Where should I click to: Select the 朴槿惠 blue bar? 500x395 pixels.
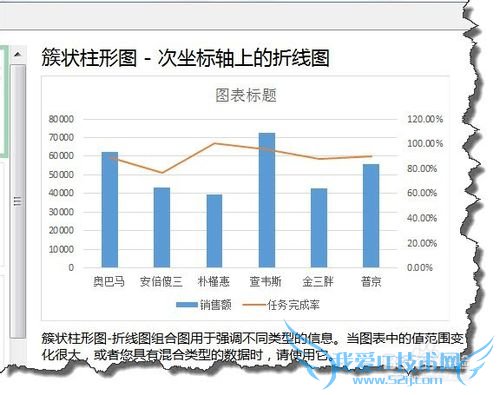214,231
